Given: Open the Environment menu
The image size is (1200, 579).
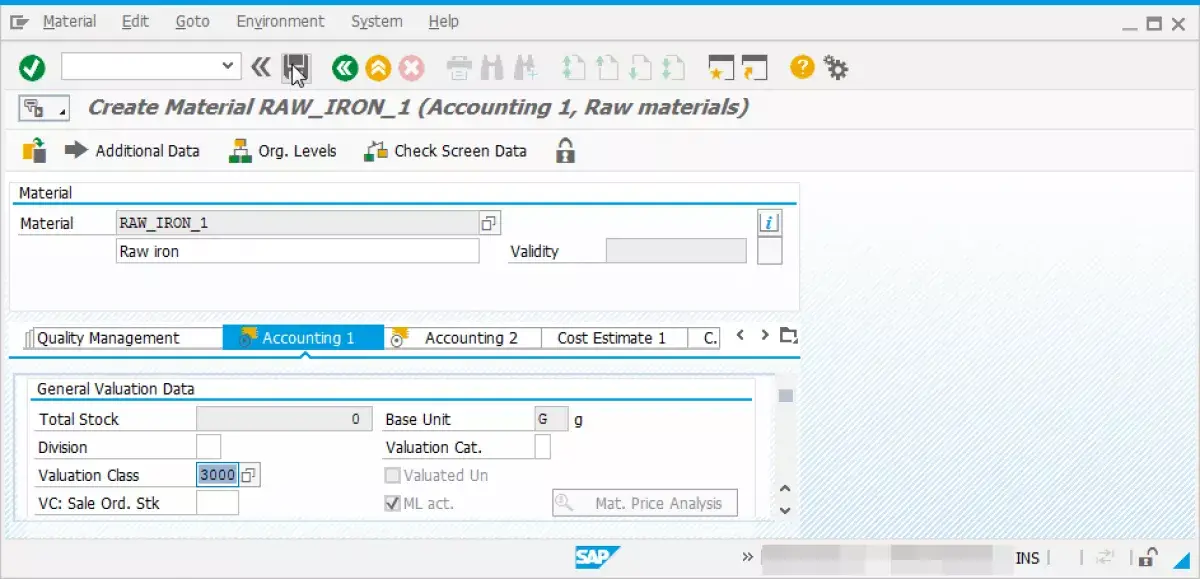Looking at the screenshot, I should point(280,21).
